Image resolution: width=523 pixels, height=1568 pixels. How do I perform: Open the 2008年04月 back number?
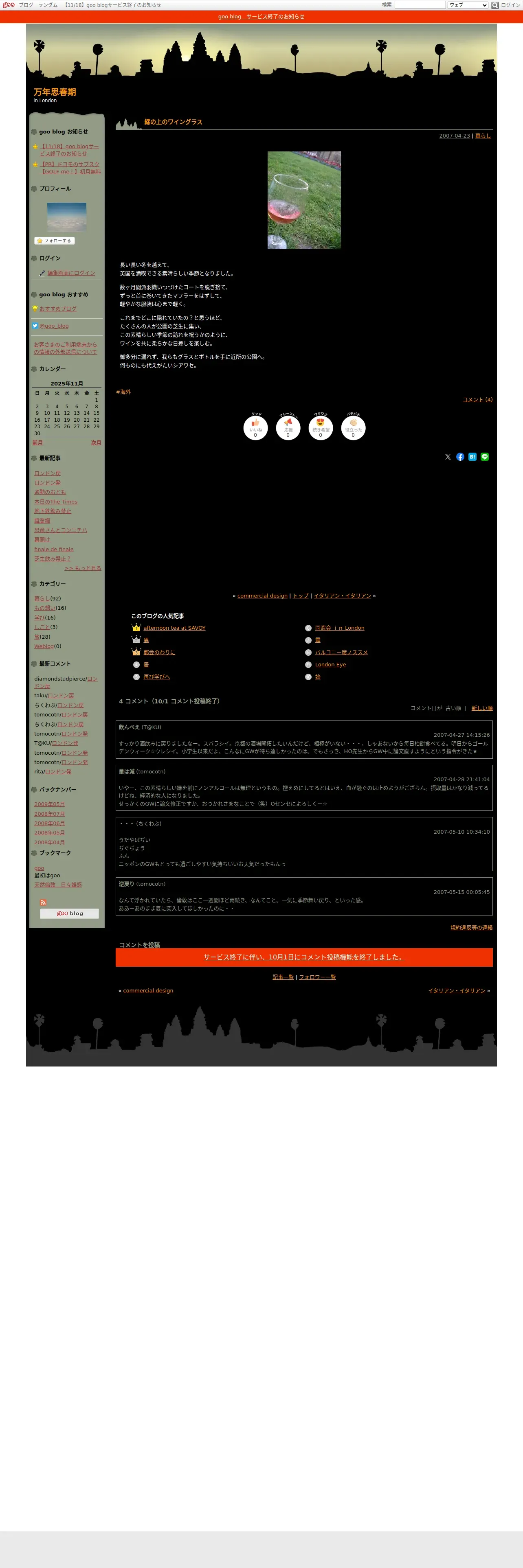click(x=49, y=843)
